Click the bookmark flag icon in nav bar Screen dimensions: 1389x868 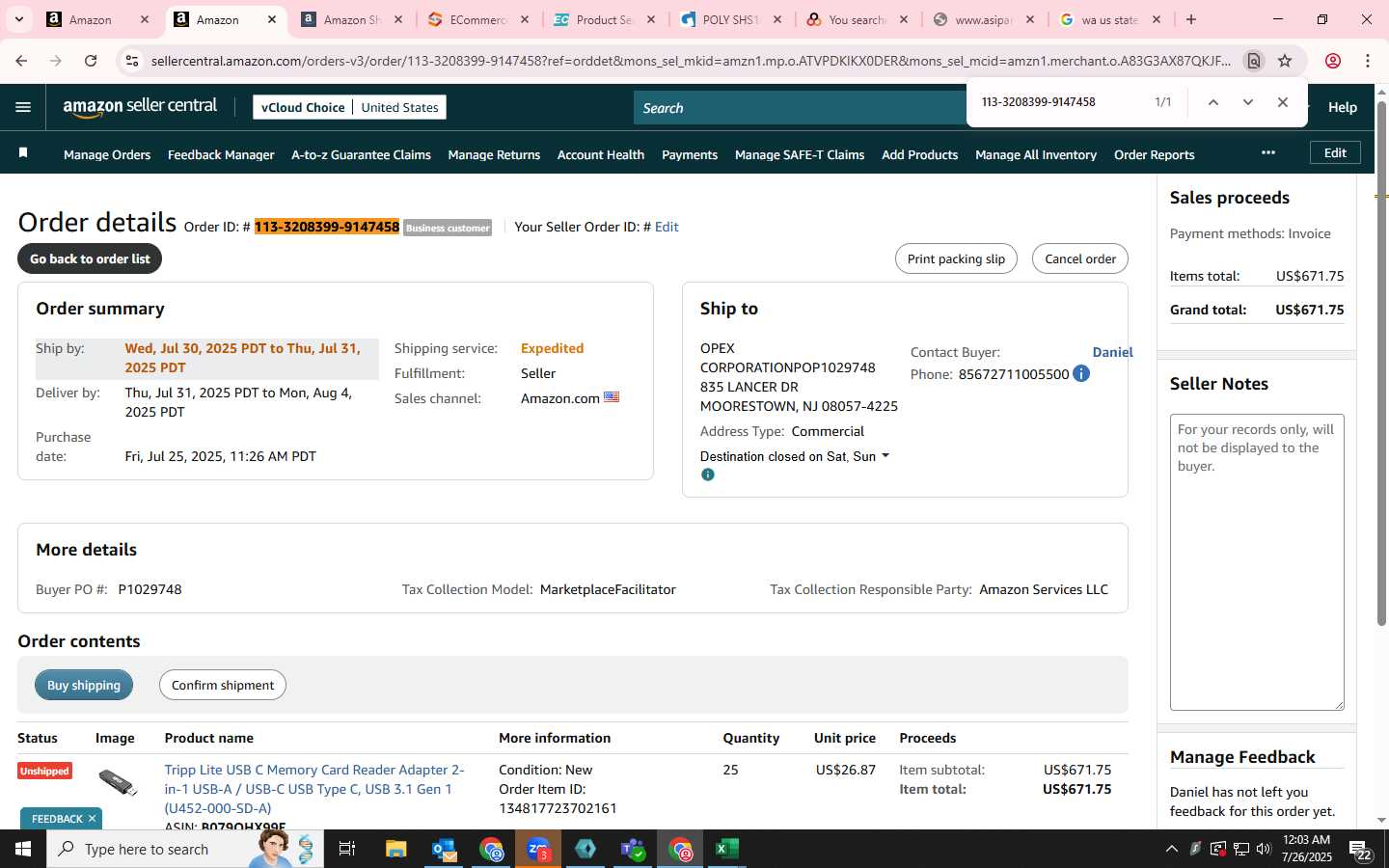click(x=23, y=153)
